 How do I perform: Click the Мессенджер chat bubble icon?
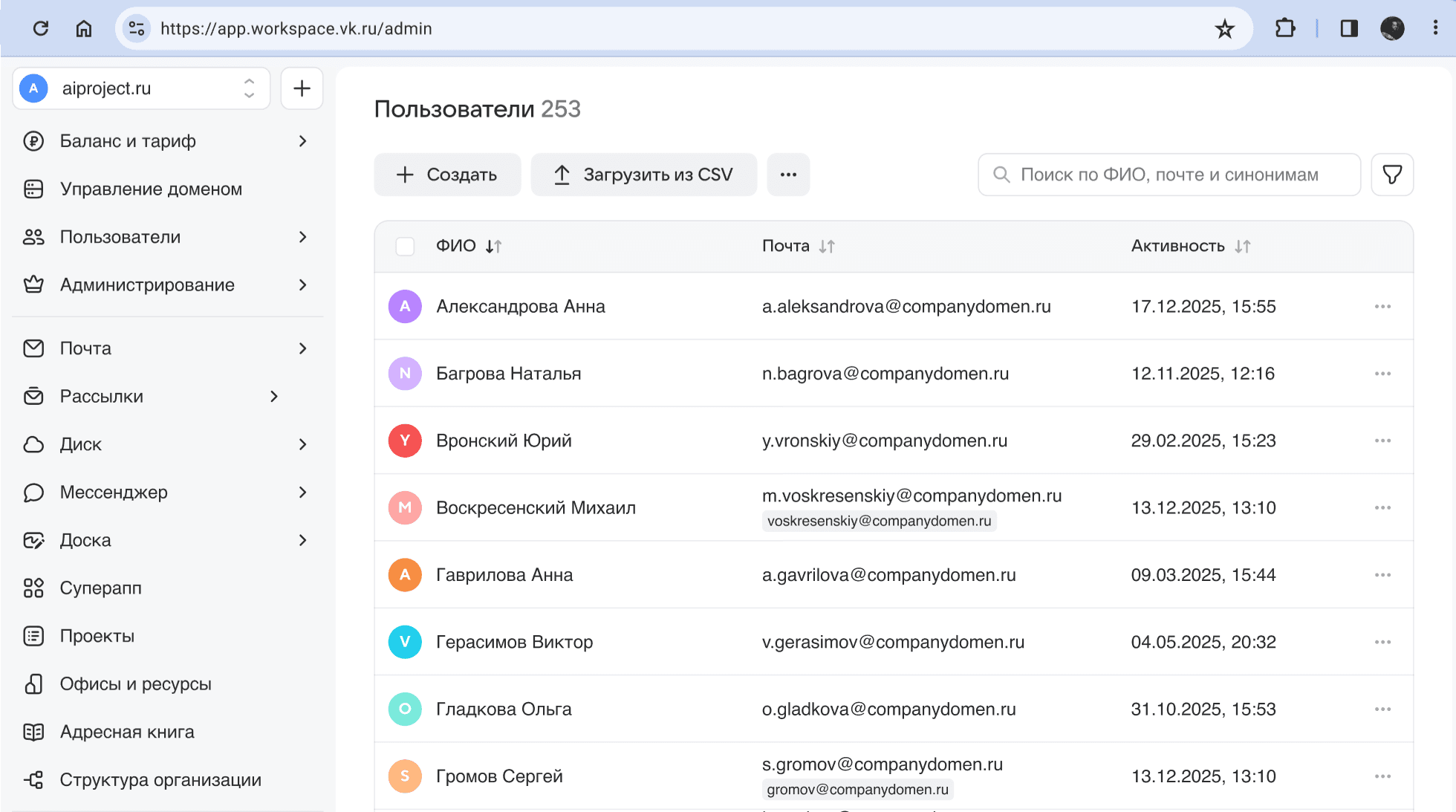(33, 493)
